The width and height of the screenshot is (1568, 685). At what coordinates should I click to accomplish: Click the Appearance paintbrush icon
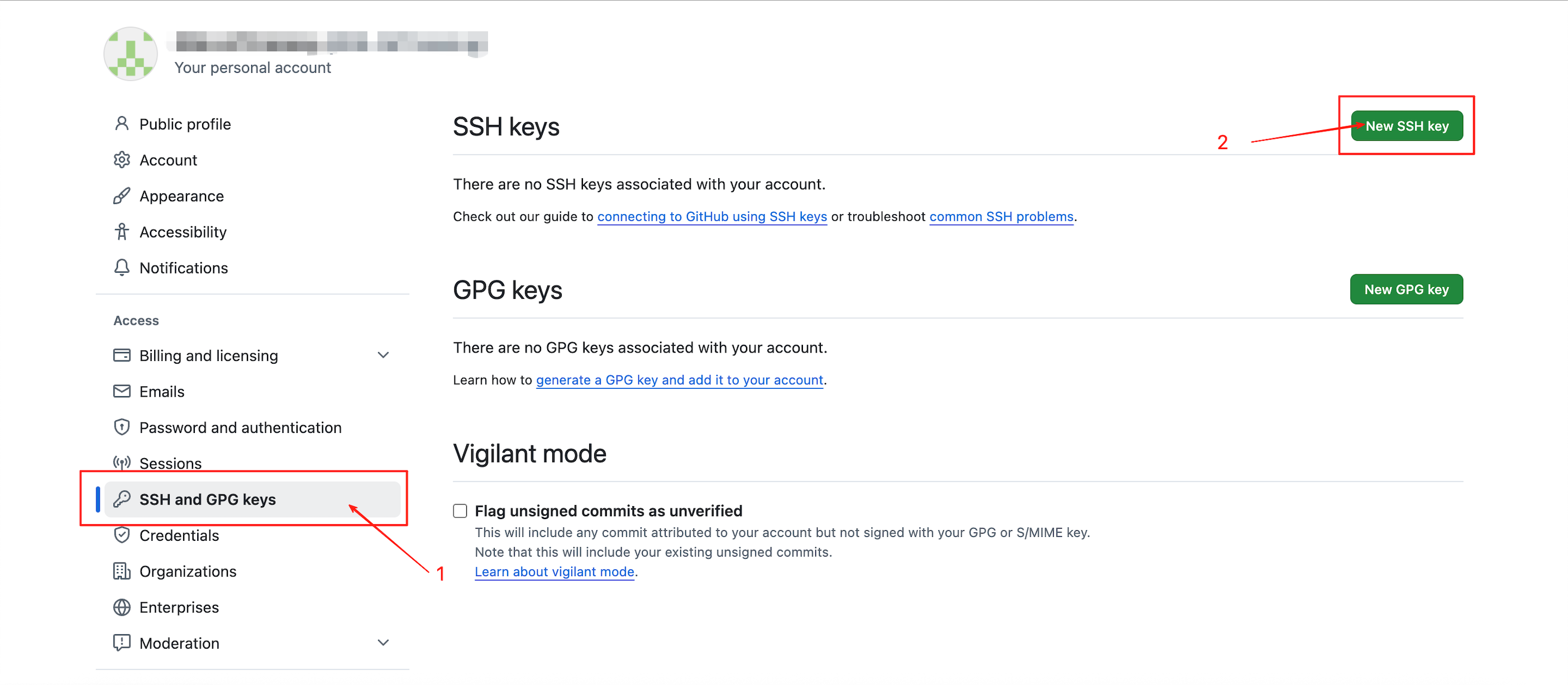click(122, 196)
